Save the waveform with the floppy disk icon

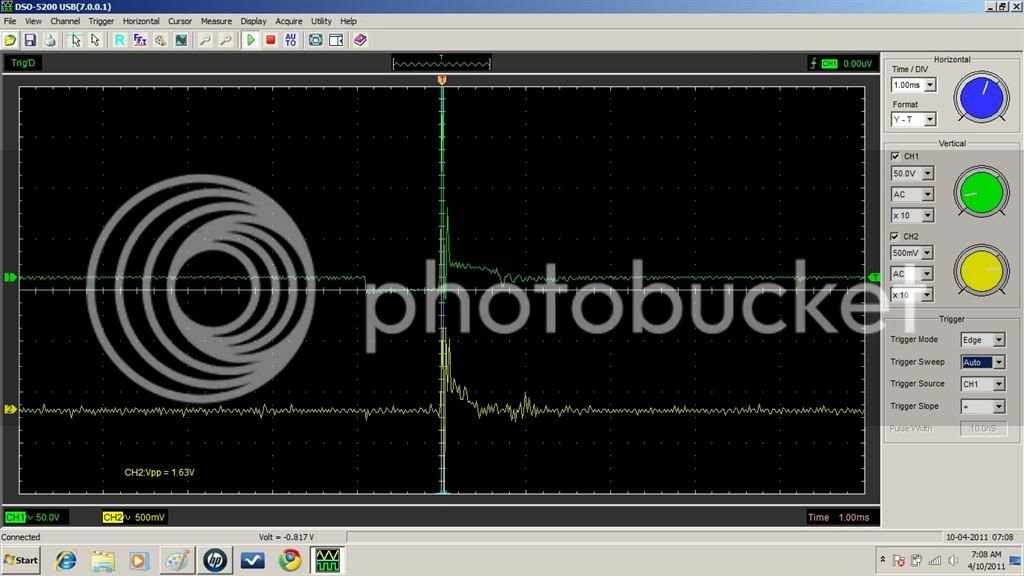click(x=30, y=40)
